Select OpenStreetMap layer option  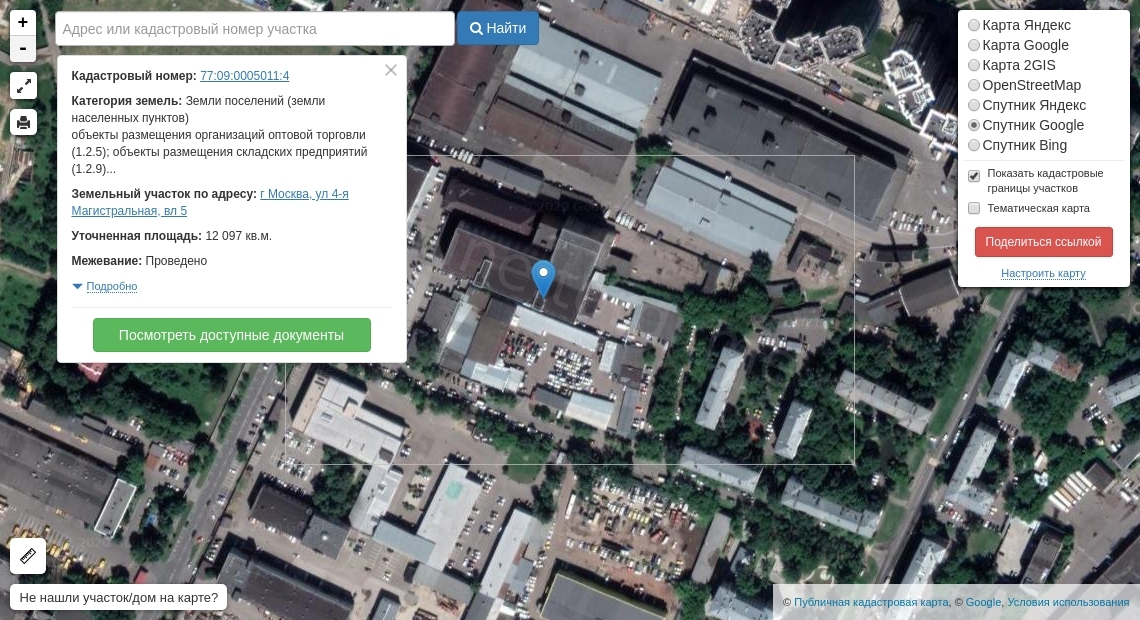pyautogui.click(x=974, y=85)
